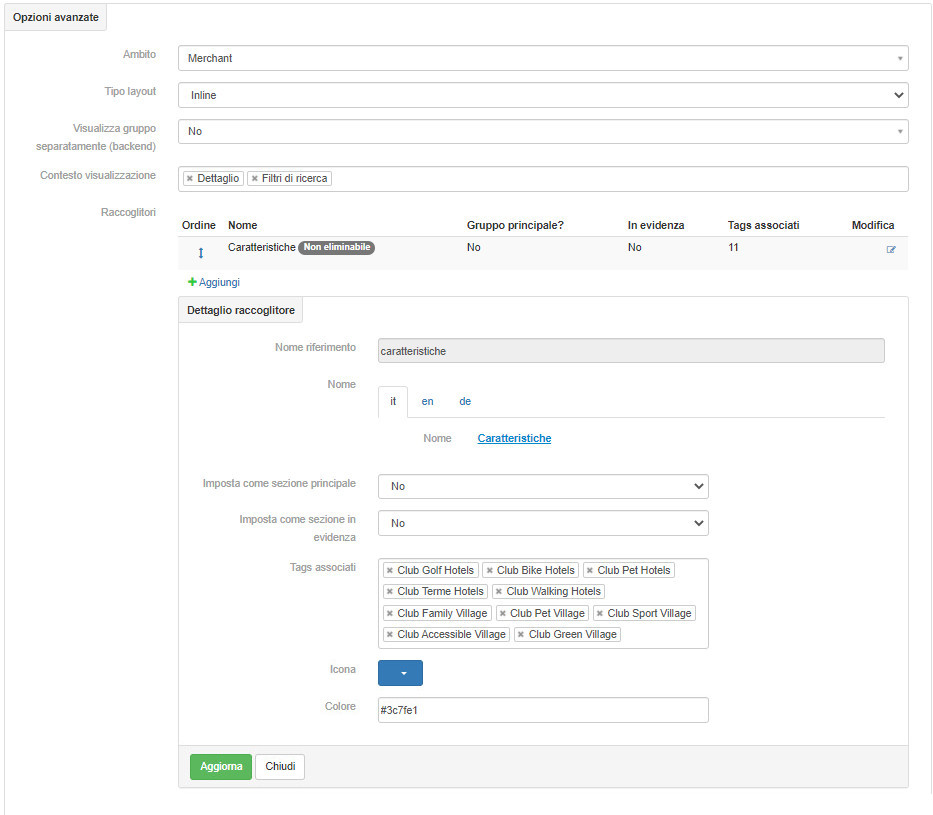Image resolution: width=933 pixels, height=815 pixels.
Task: Click the Caratteristiche name in table row
Action: [262, 247]
